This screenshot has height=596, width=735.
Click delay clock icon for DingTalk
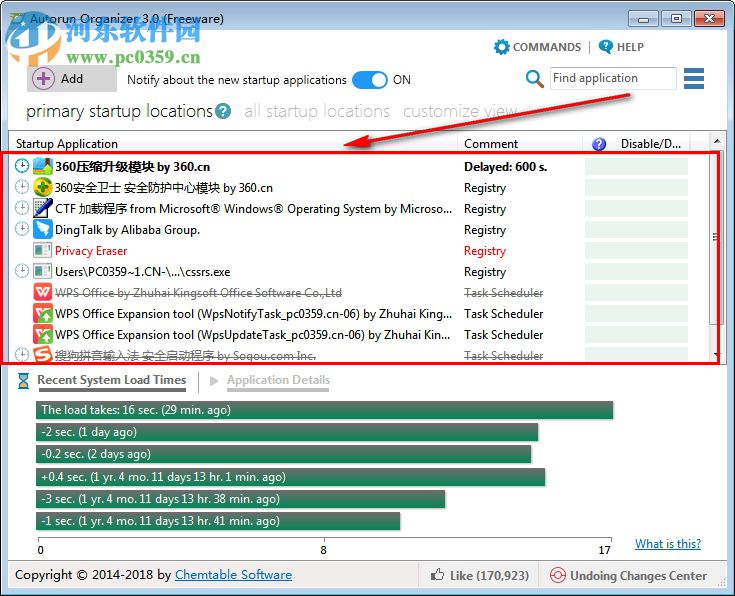pyautogui.click(x=22, y=228)
